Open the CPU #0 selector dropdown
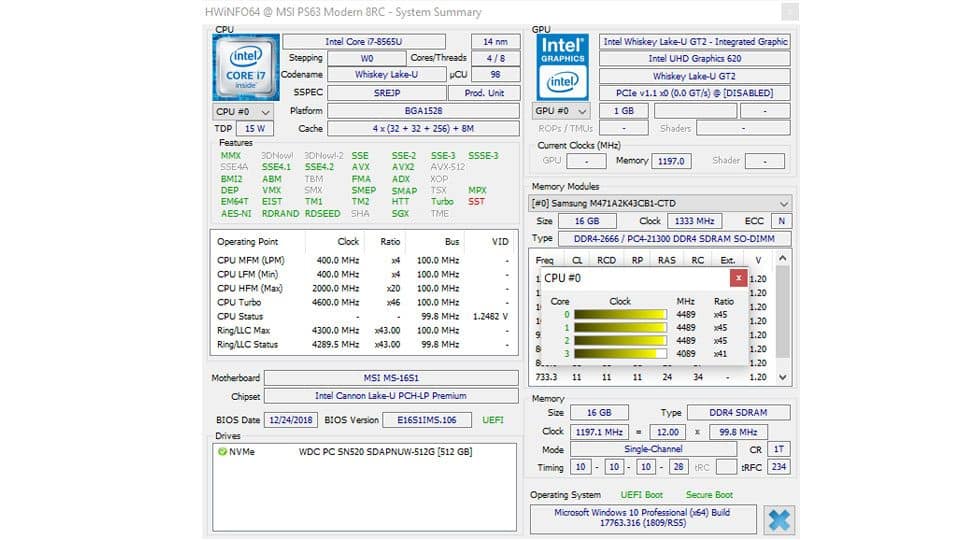Image resolution: width=960 pixels, height=540 pixels. 242,112
